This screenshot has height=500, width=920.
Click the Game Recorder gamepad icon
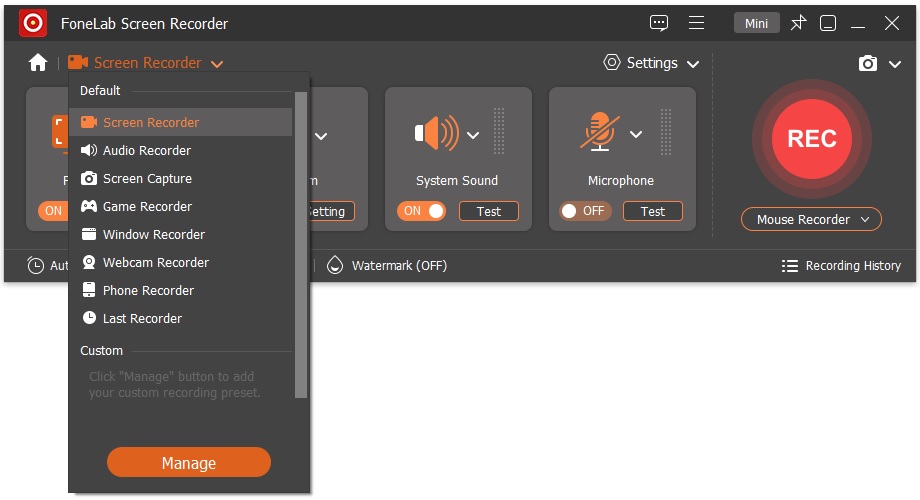pyautogui.click(x=89, y=206)
